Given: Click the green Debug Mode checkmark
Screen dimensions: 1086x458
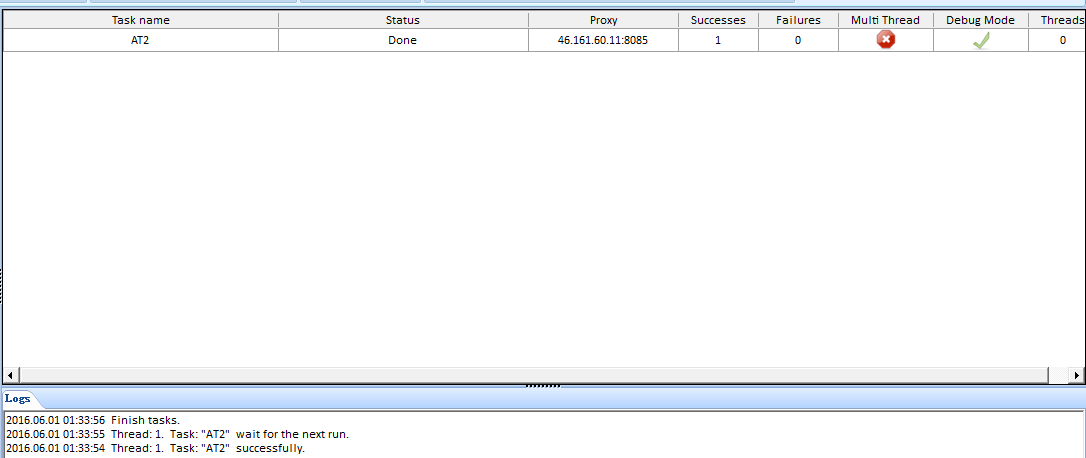Looking at the screenshot, I should pos(980,40).
